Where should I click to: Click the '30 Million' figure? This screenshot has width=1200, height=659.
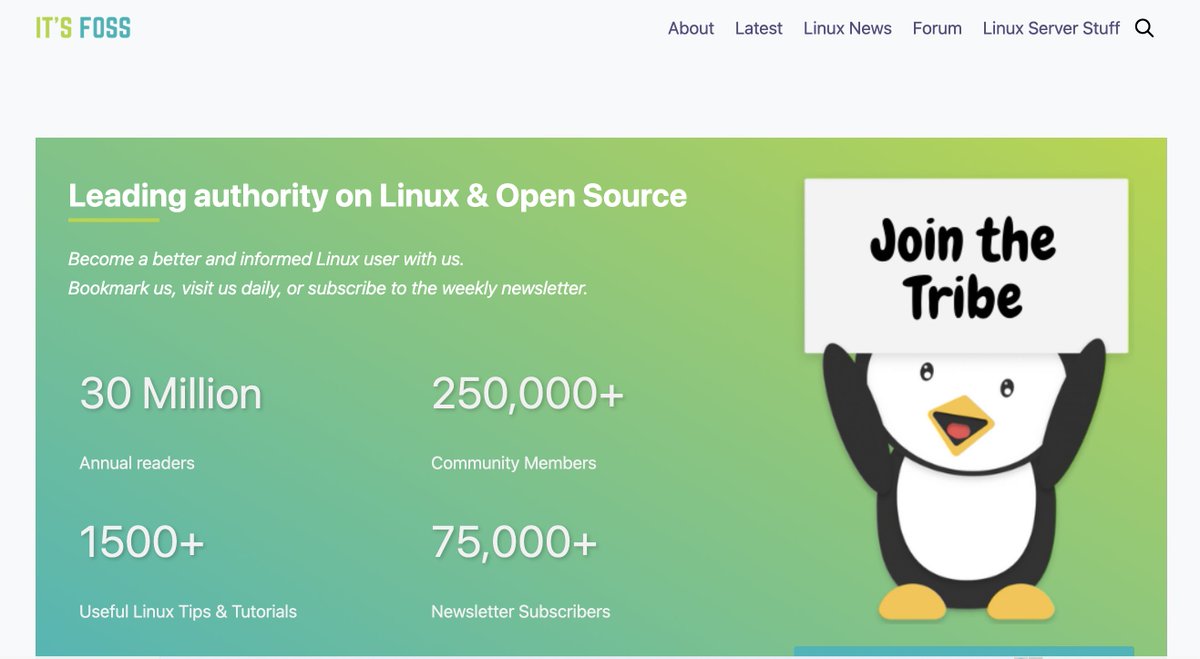tap(170, 394)
